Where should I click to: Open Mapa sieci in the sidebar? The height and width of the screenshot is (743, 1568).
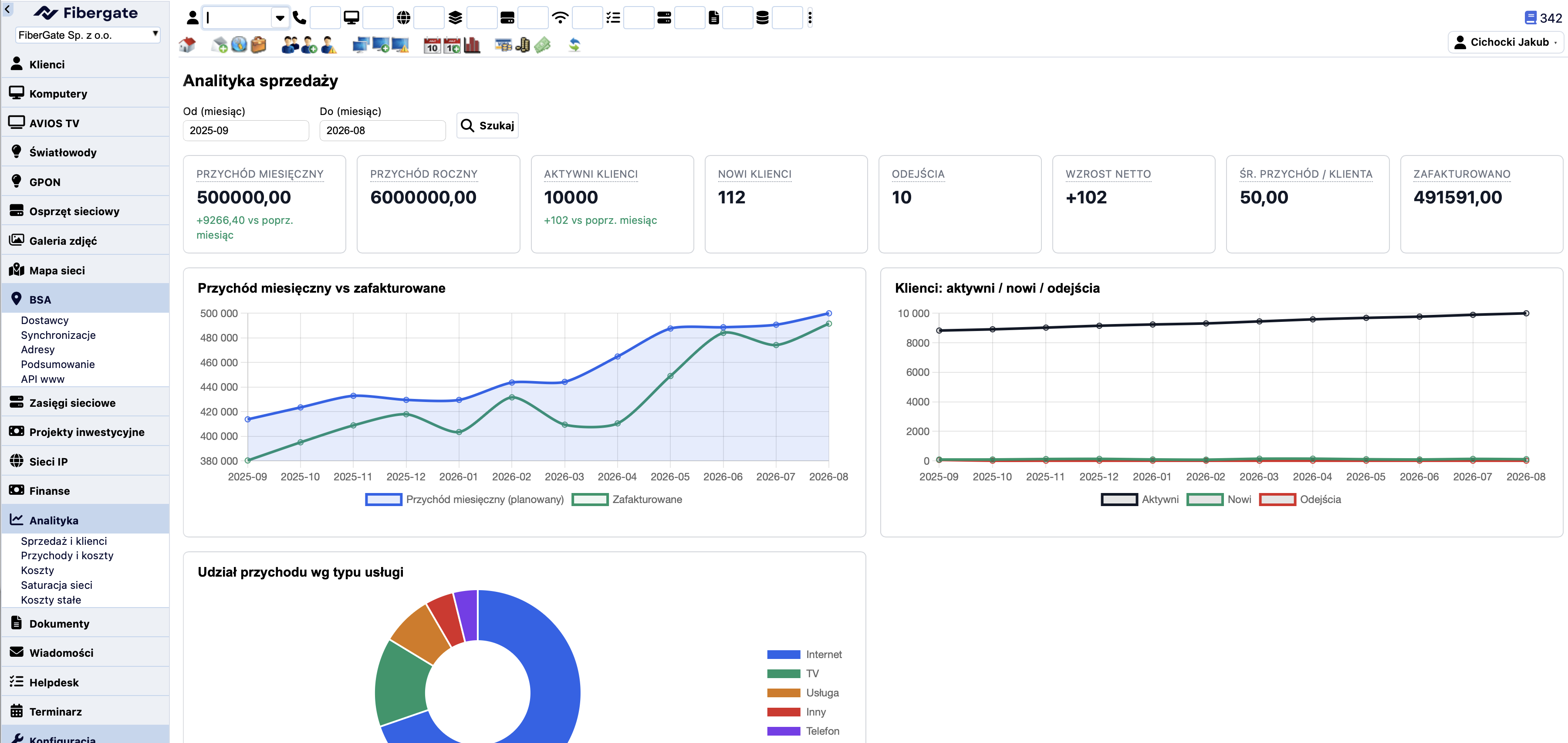tap(85, 270)
